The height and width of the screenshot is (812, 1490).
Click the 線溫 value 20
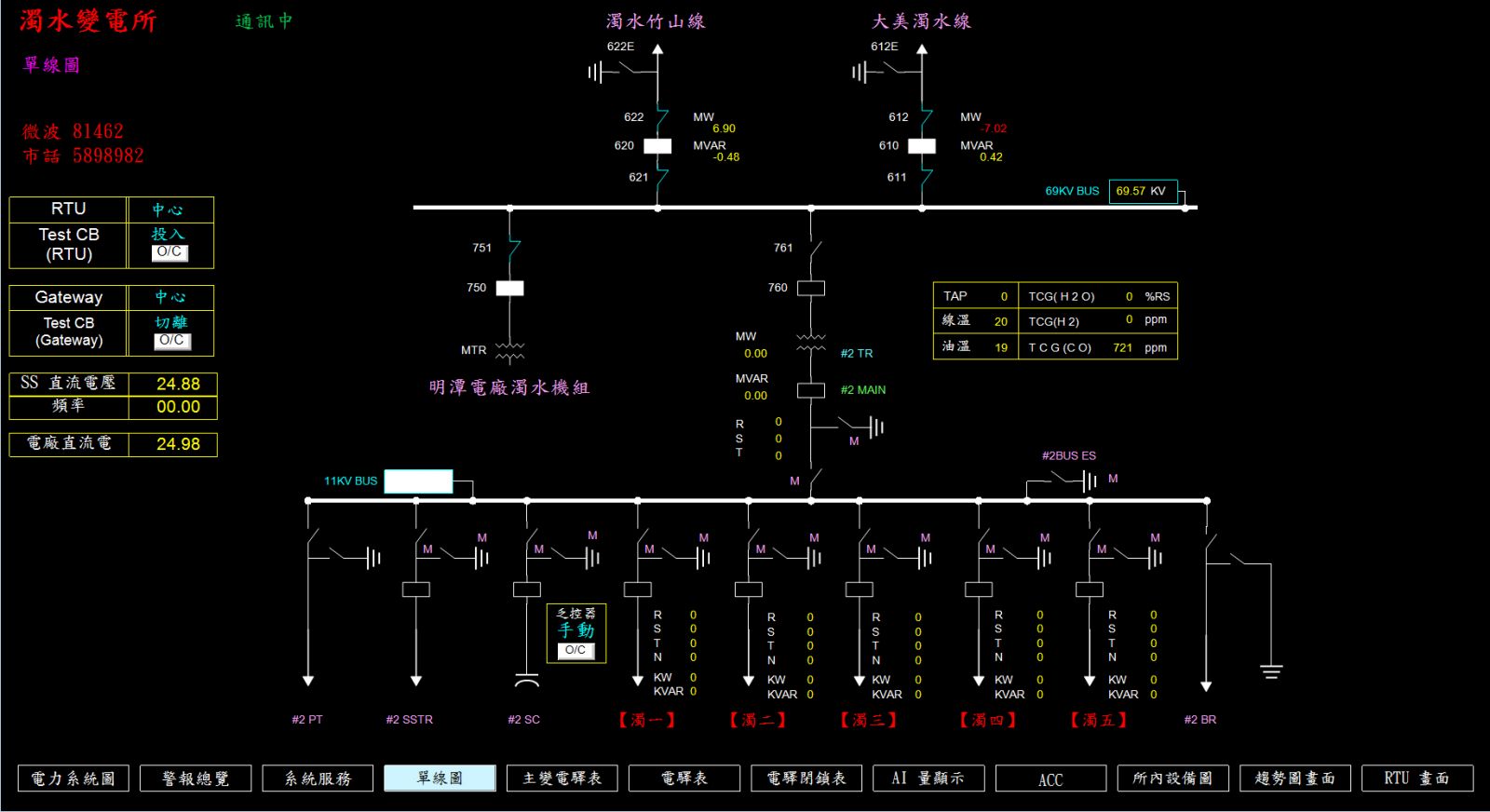click(x=1001, y=321)
